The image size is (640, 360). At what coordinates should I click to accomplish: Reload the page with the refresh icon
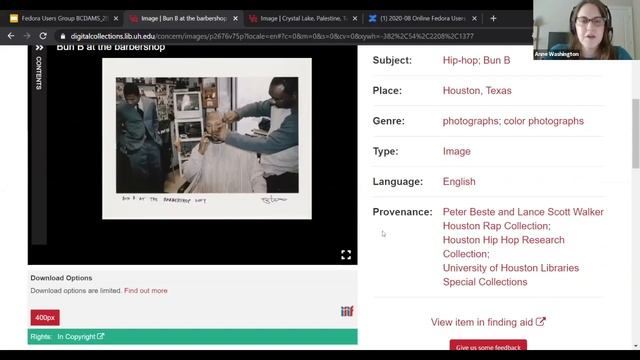pyautogui.click(x=43, y=36)
